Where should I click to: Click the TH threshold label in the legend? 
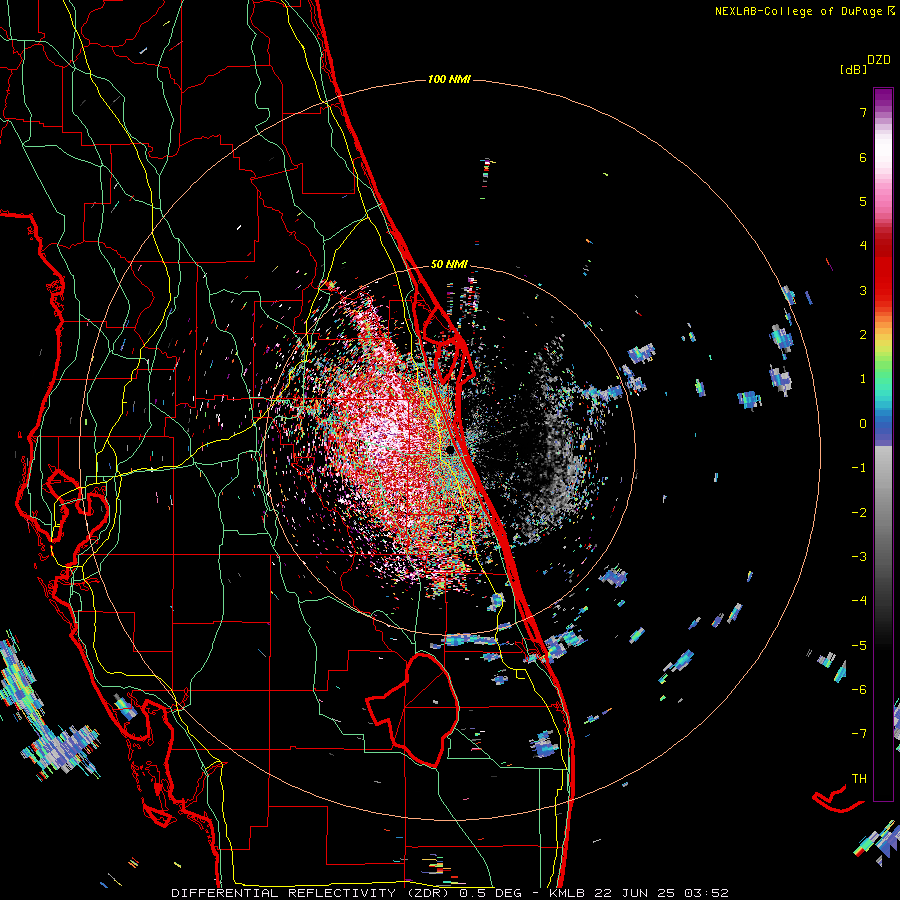pos(859,779)
